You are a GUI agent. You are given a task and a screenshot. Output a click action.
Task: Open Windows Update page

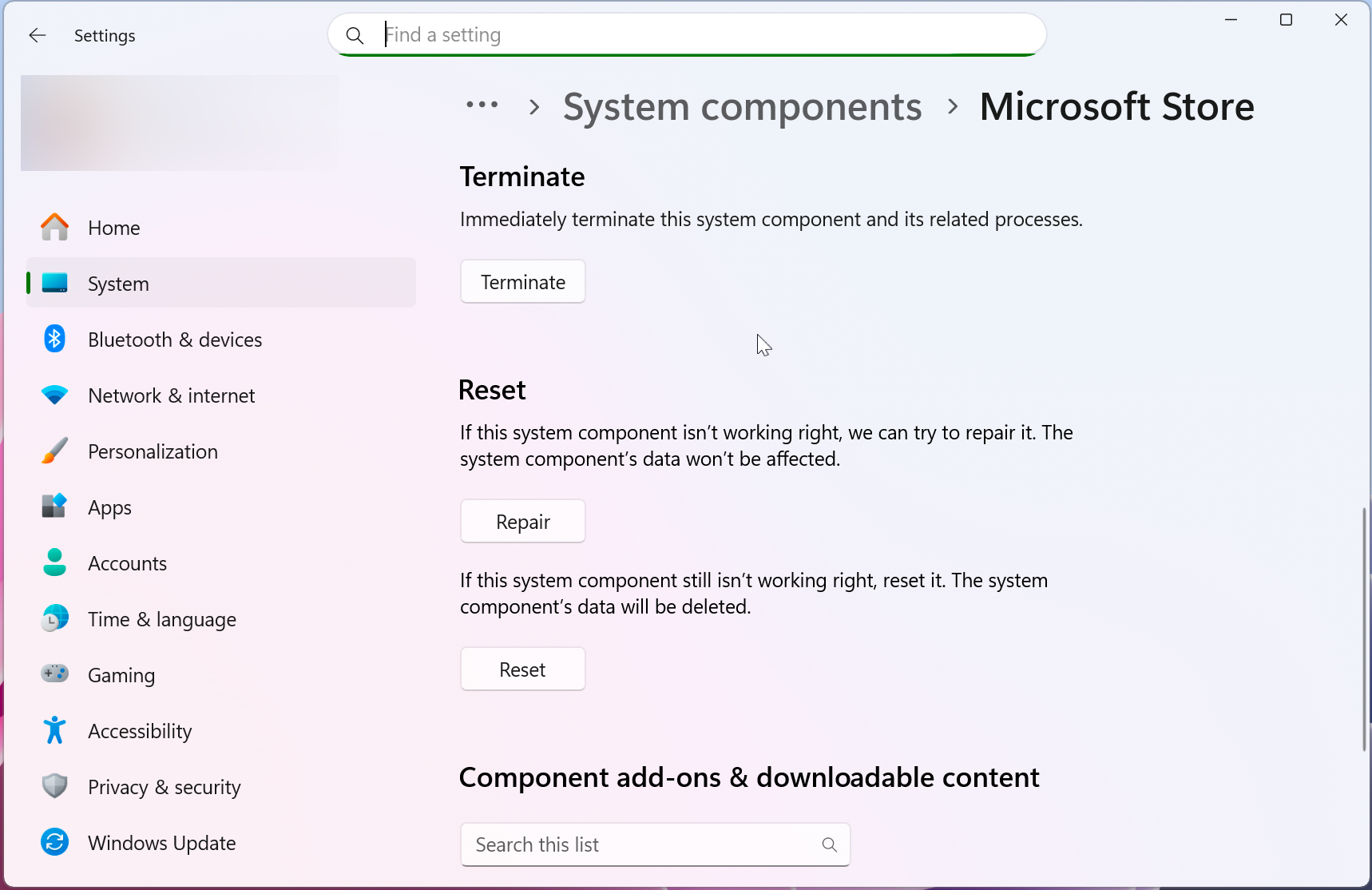coord(221,843)
